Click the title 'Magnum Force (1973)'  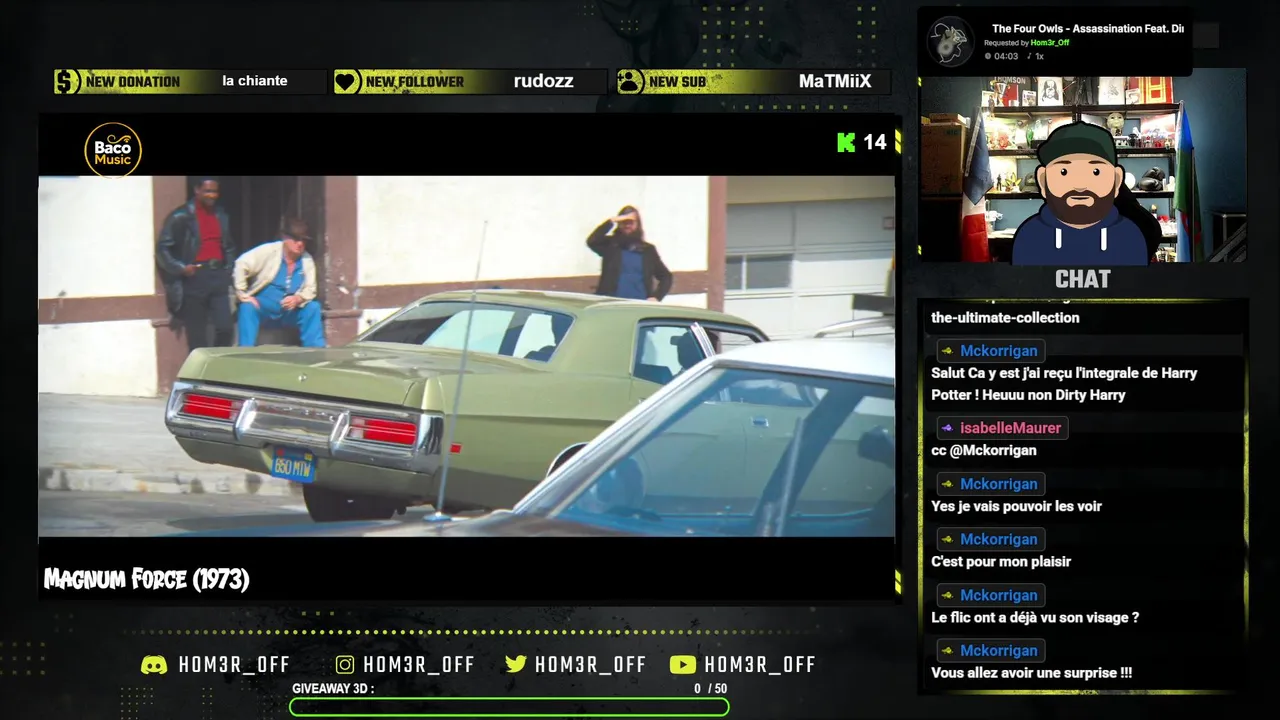click(x=147, y=579)
